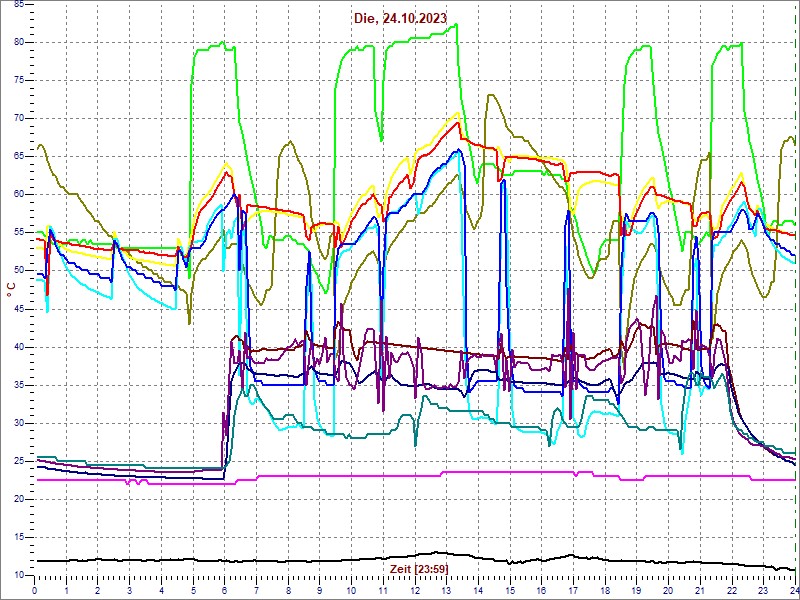
Task: Click hour 10 on the time axis
Action: tap(351, 590)
